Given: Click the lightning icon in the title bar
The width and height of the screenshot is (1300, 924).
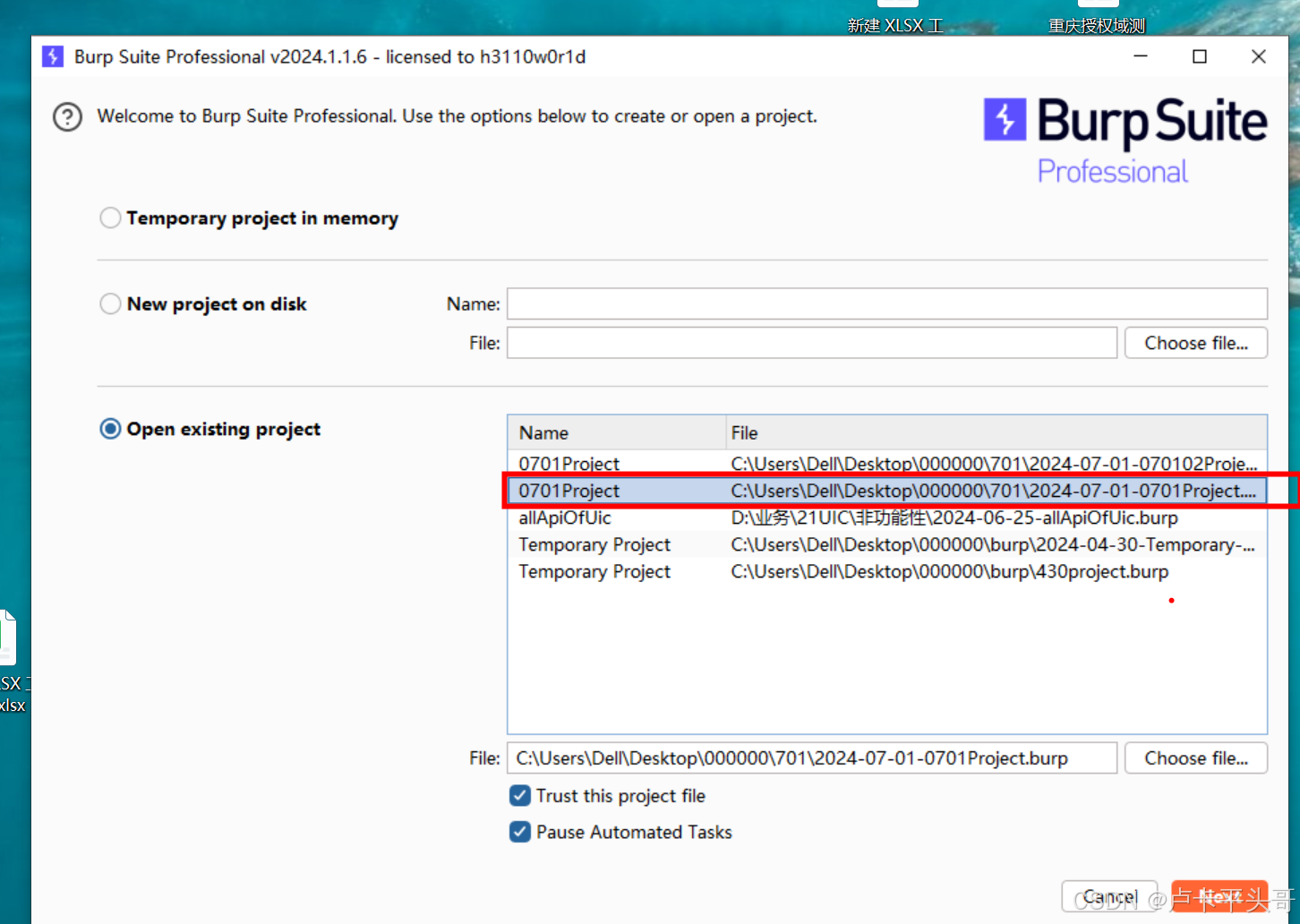Looking at the screenshot, I should [x=53, y=56].
